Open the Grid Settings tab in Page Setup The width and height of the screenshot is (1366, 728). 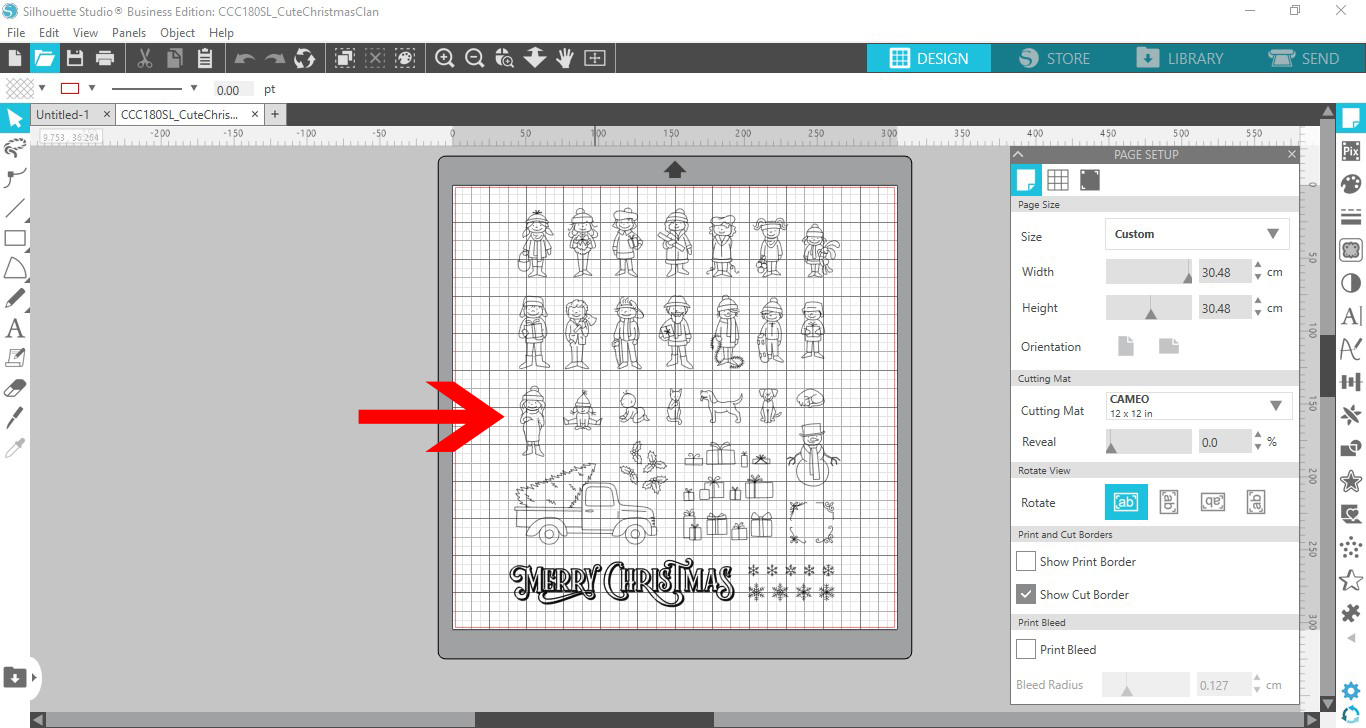click(1058, 180)
